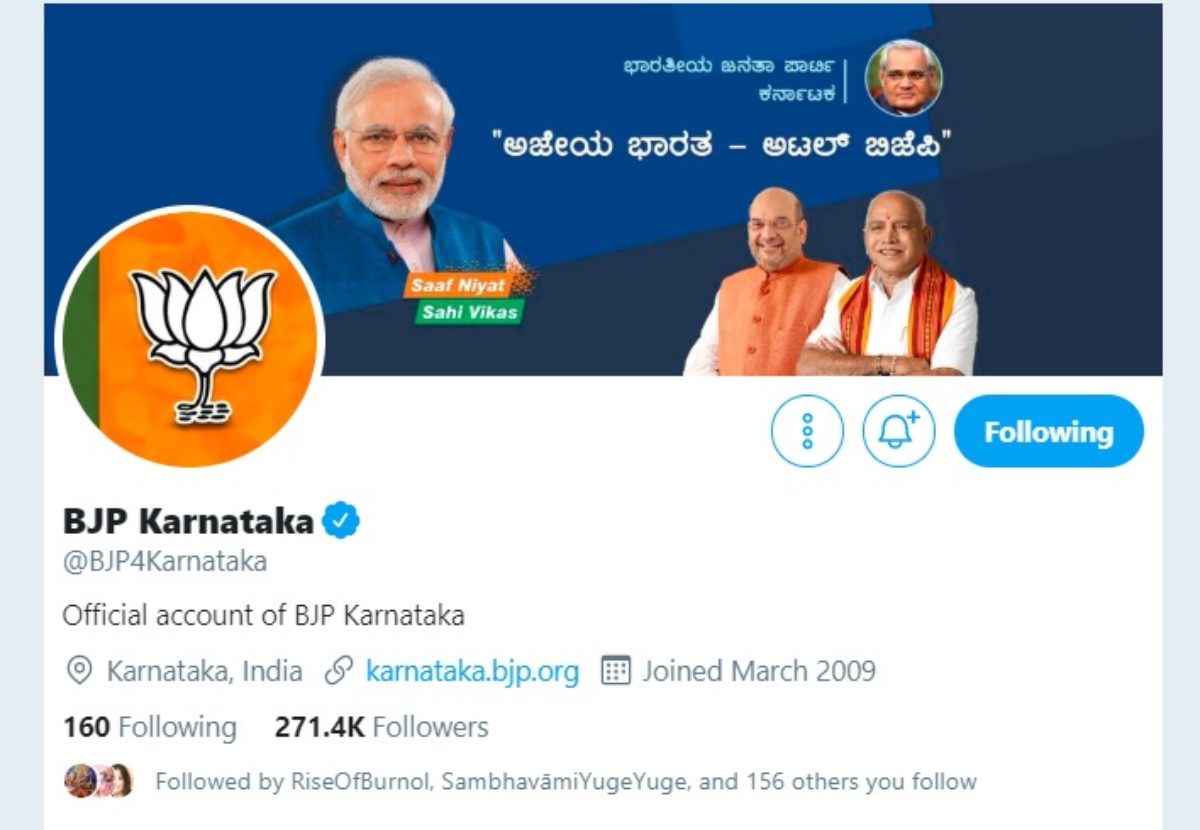Click the round portrait in banner corner
1200x830 pixels.
(904, 78)
